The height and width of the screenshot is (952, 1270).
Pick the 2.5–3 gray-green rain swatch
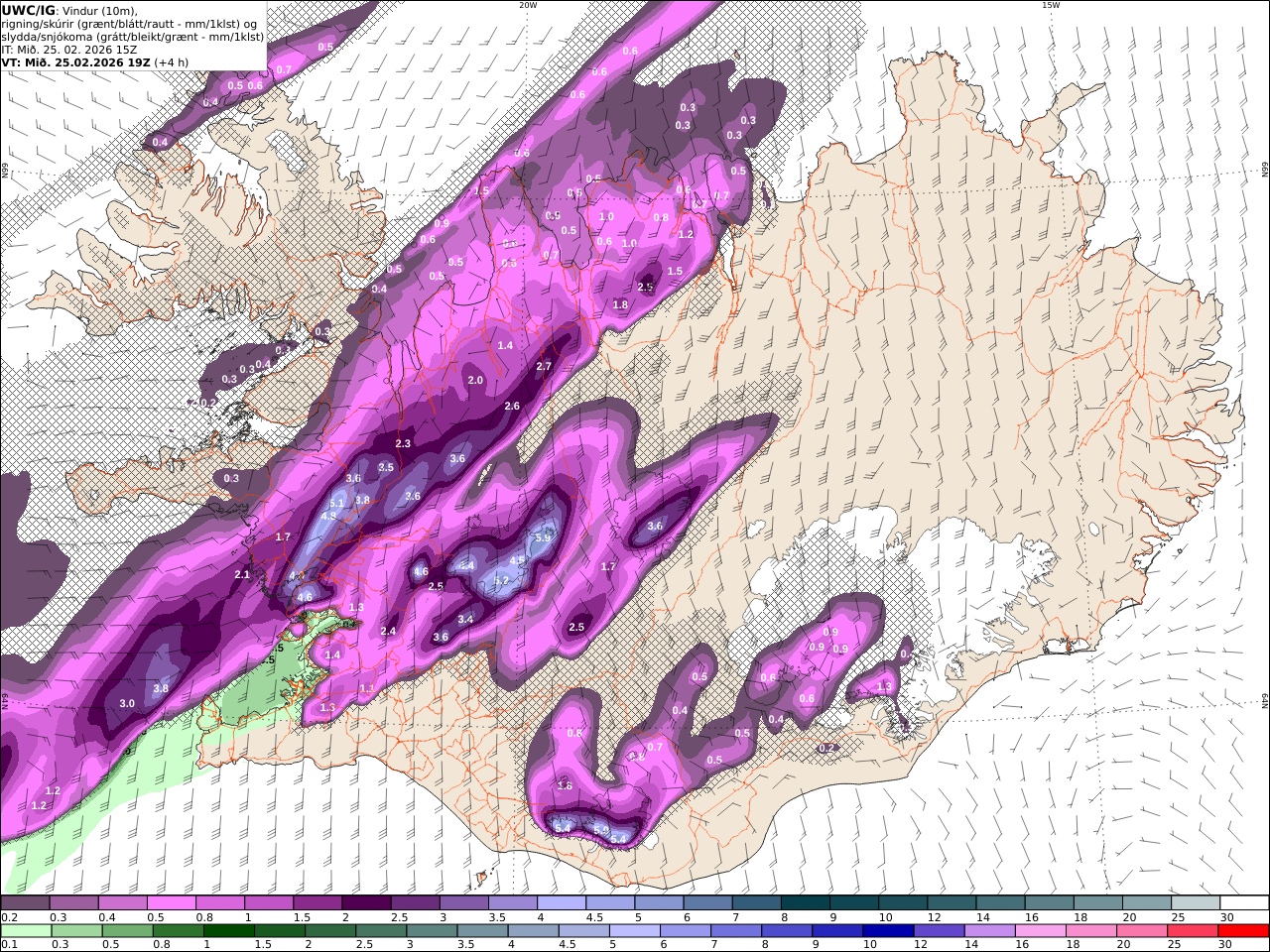382,930
